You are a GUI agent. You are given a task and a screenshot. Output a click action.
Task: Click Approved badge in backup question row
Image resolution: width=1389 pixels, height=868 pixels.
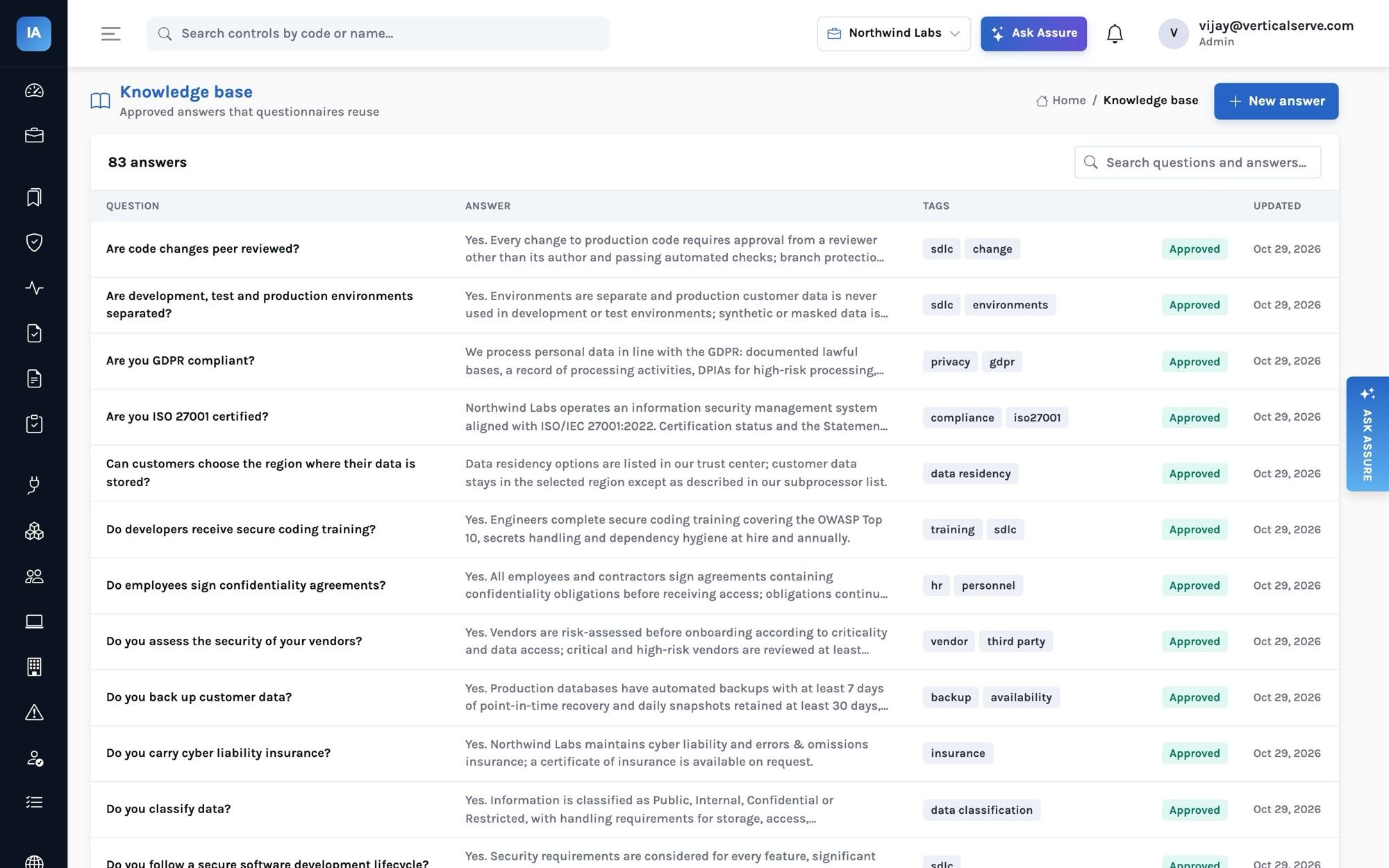tap(1194, 698)
